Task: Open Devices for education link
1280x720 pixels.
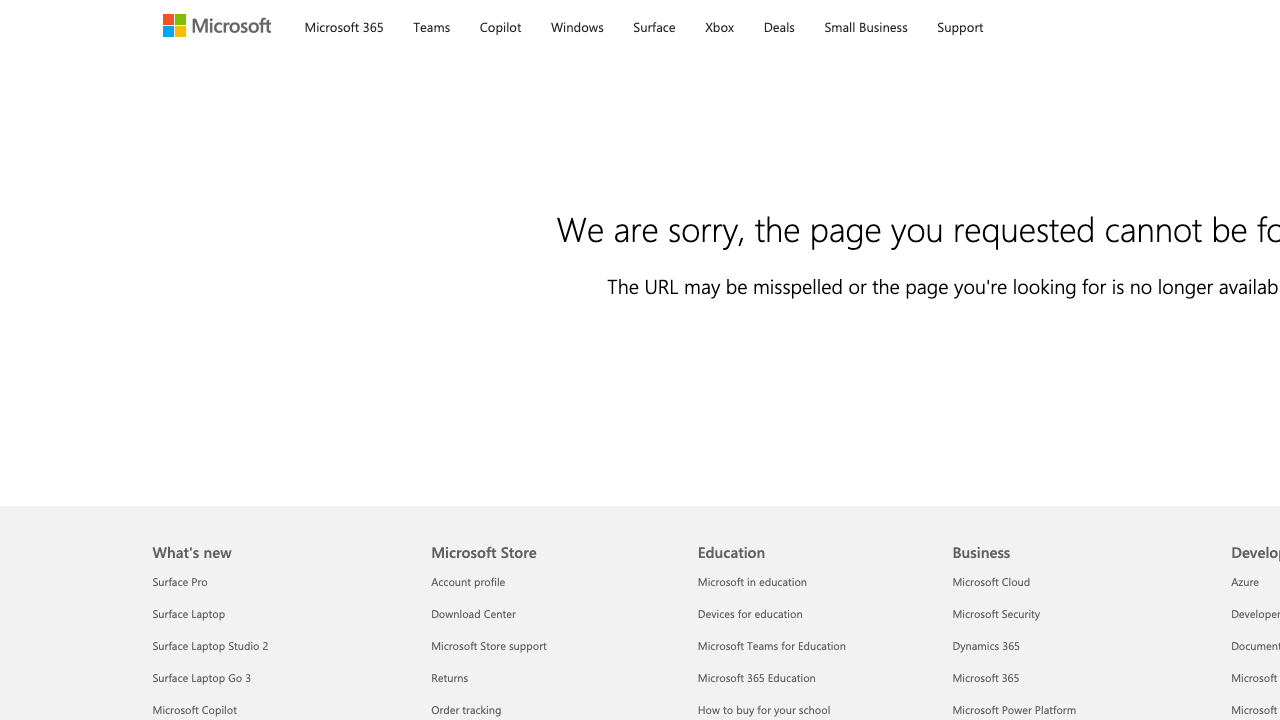Action: [x=750, y=614]
